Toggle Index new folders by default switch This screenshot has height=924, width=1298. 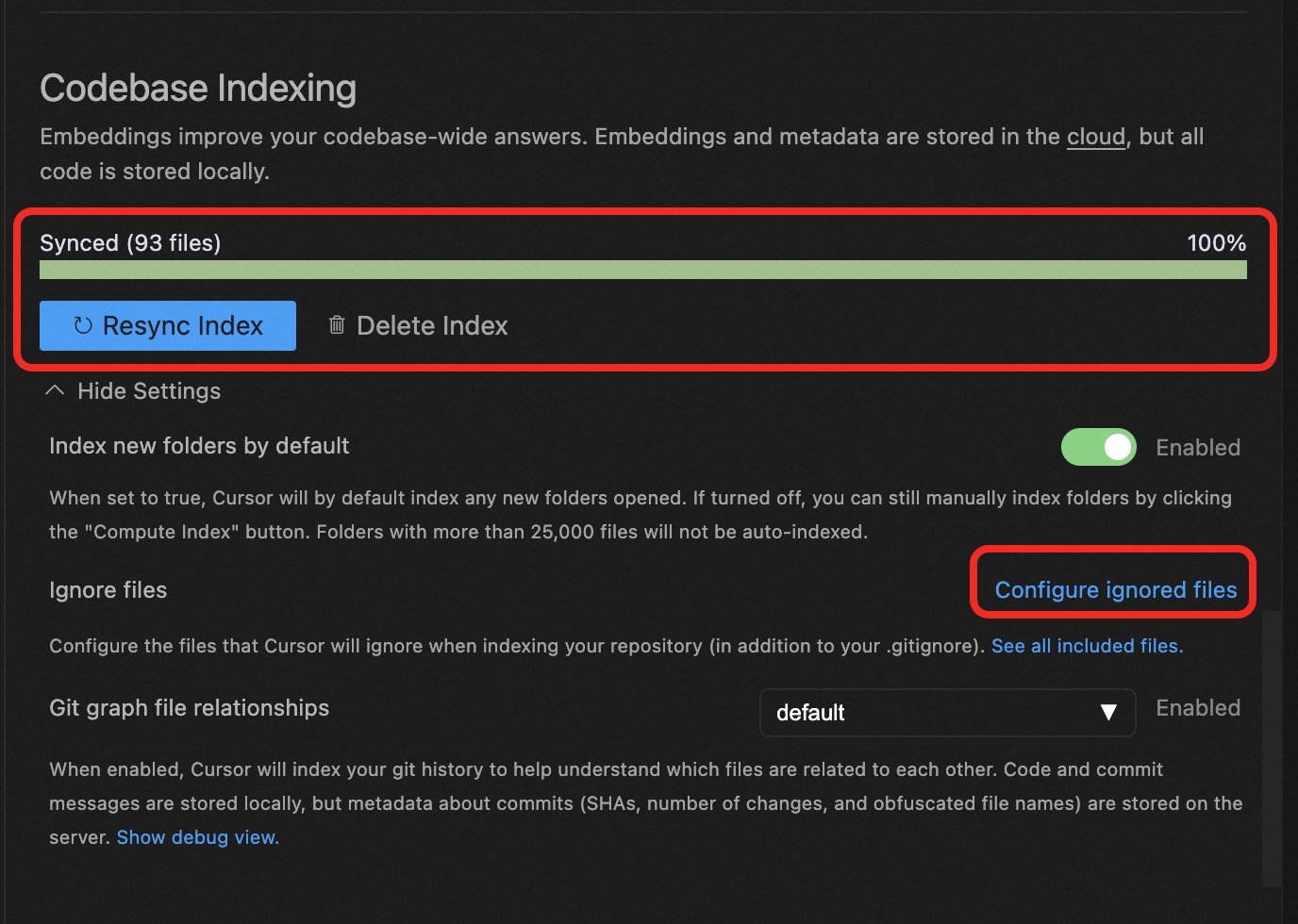1099,447
